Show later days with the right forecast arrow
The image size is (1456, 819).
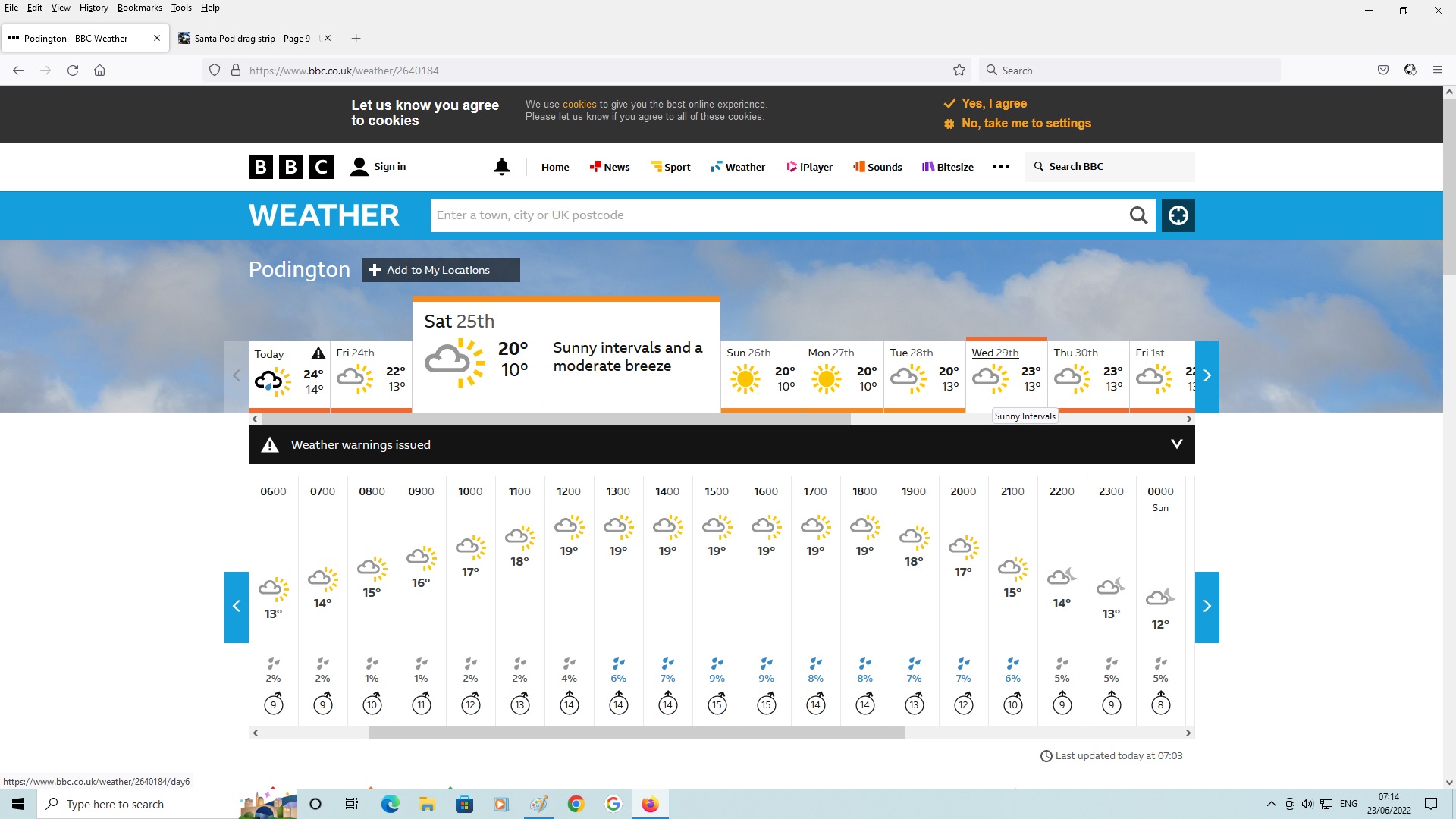[x=1207, y=376]
